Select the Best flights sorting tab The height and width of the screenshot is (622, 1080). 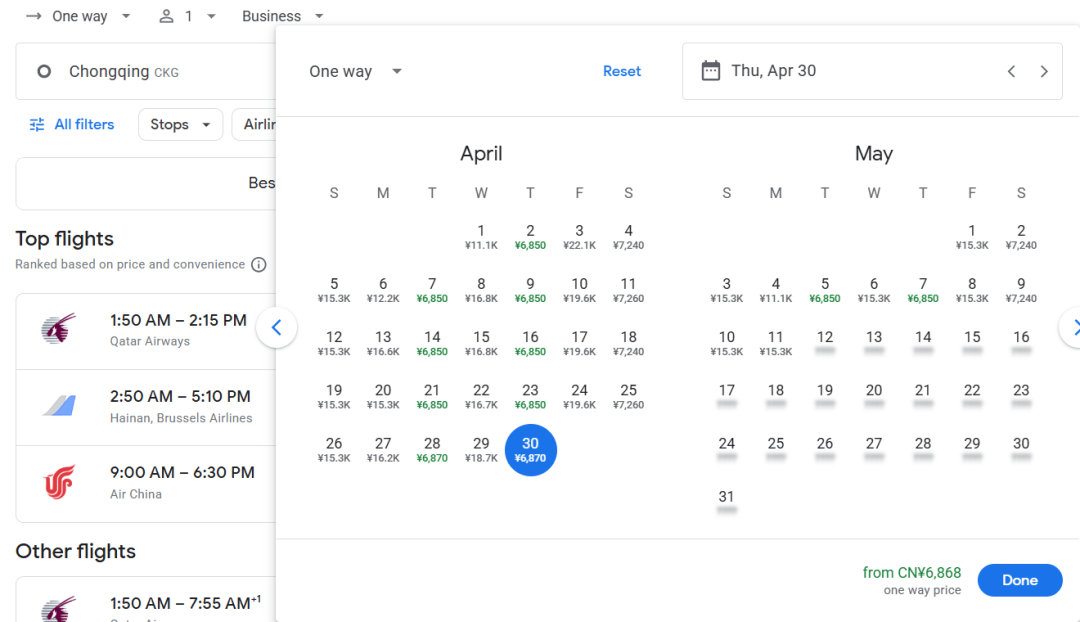coord(146,183)
